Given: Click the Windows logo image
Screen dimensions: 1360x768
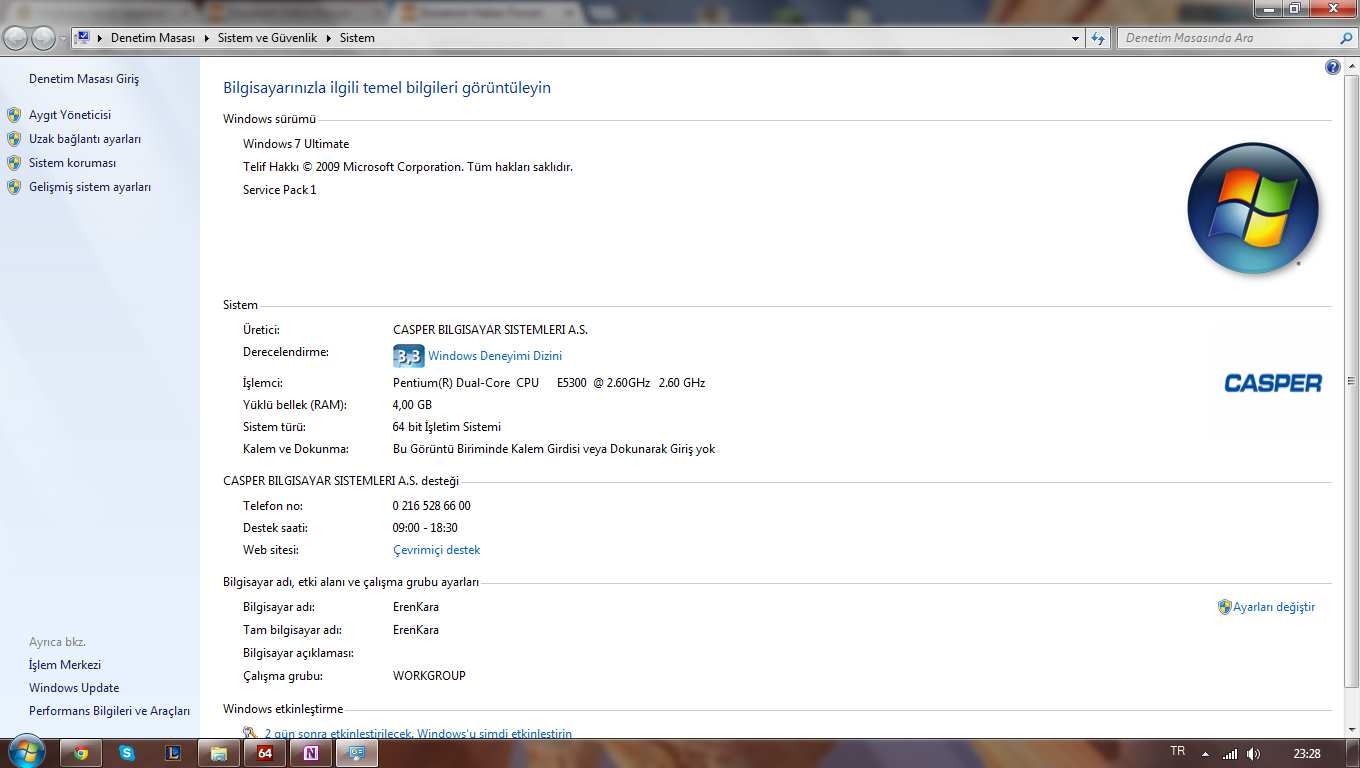Looking at the screenshot, I should (x=1253, y=209).
